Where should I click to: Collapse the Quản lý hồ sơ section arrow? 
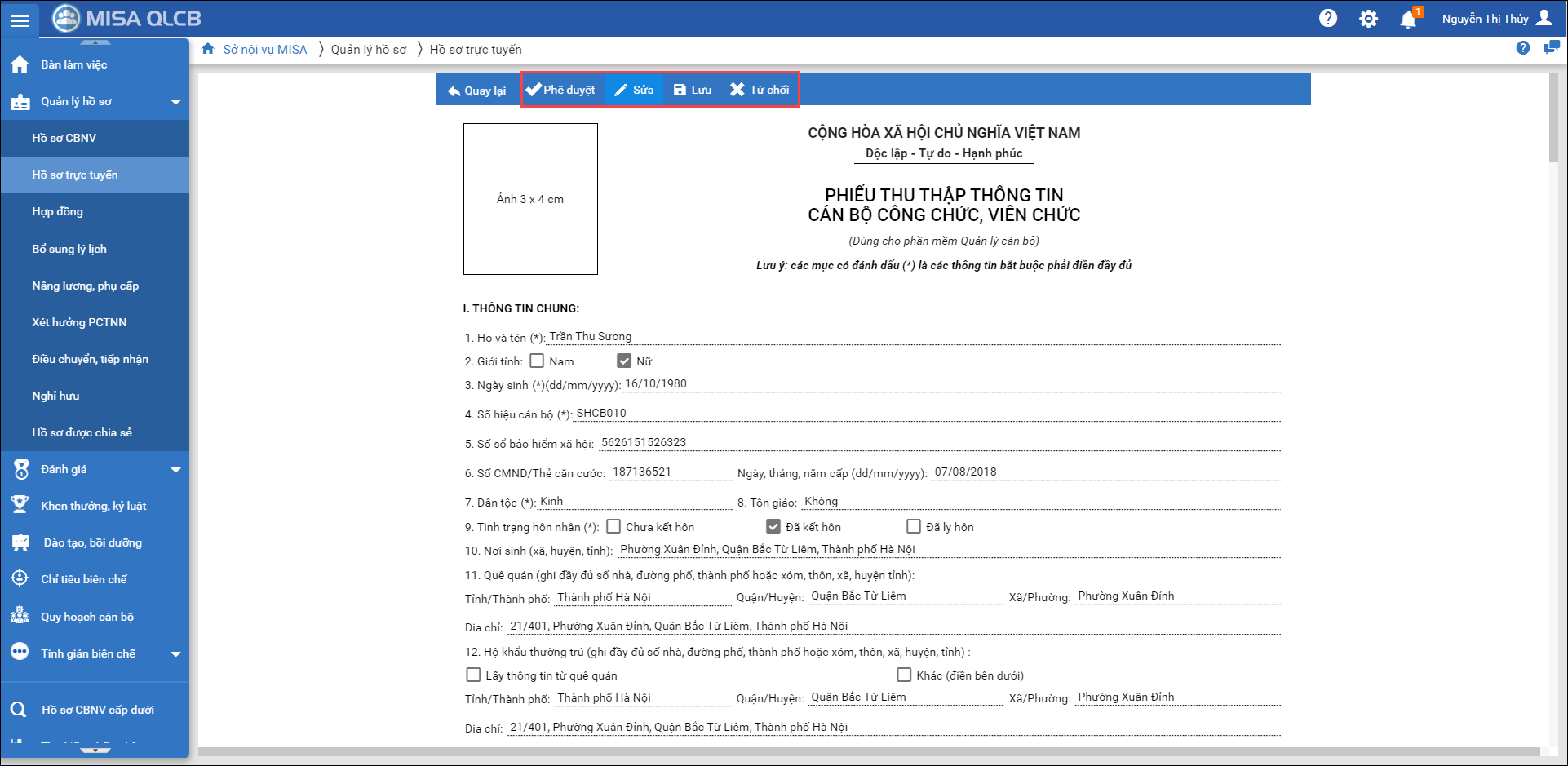175,102
